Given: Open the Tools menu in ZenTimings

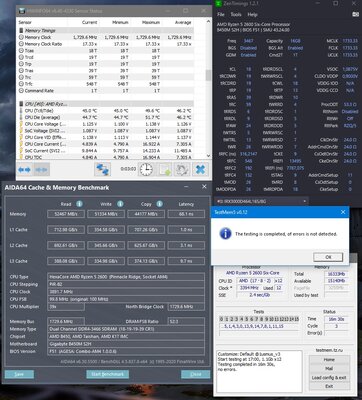Looking at the screenshot, I should [236, 14].
